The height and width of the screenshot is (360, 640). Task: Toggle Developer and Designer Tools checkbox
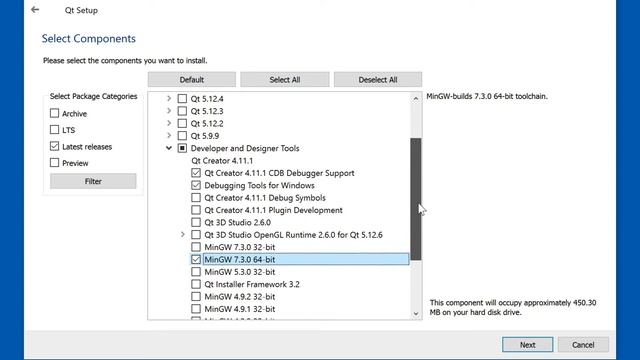point(182,148)
